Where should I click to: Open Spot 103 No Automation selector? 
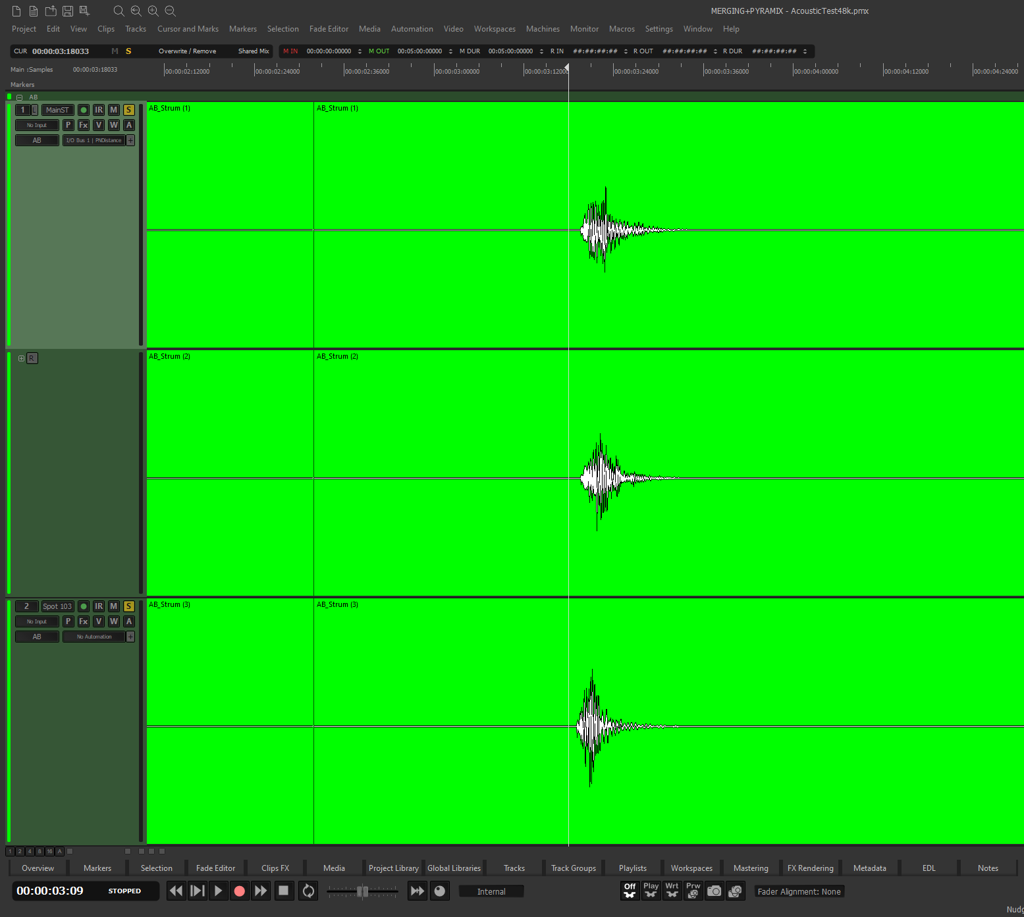click(93, 637)
